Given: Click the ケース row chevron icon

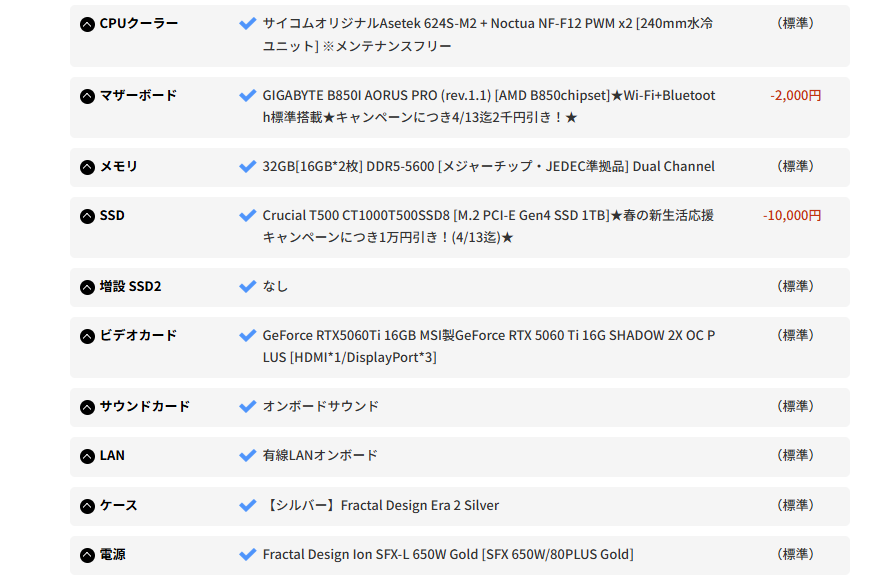Looking at the screenshot, I should [x=87, y=506].
